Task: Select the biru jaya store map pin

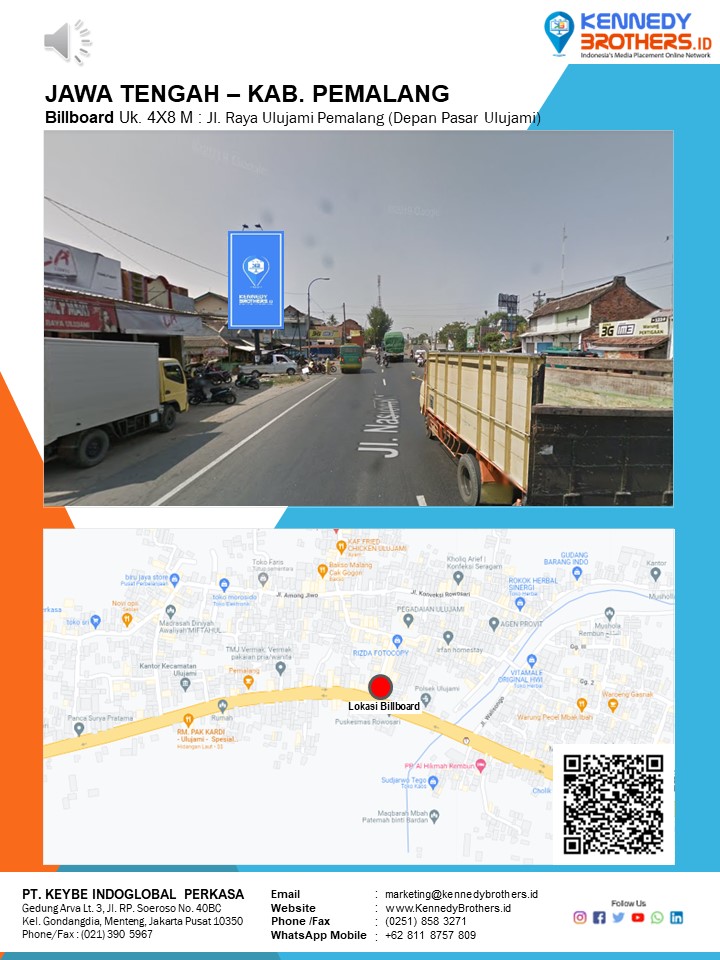Action: (x=174, y=579)
